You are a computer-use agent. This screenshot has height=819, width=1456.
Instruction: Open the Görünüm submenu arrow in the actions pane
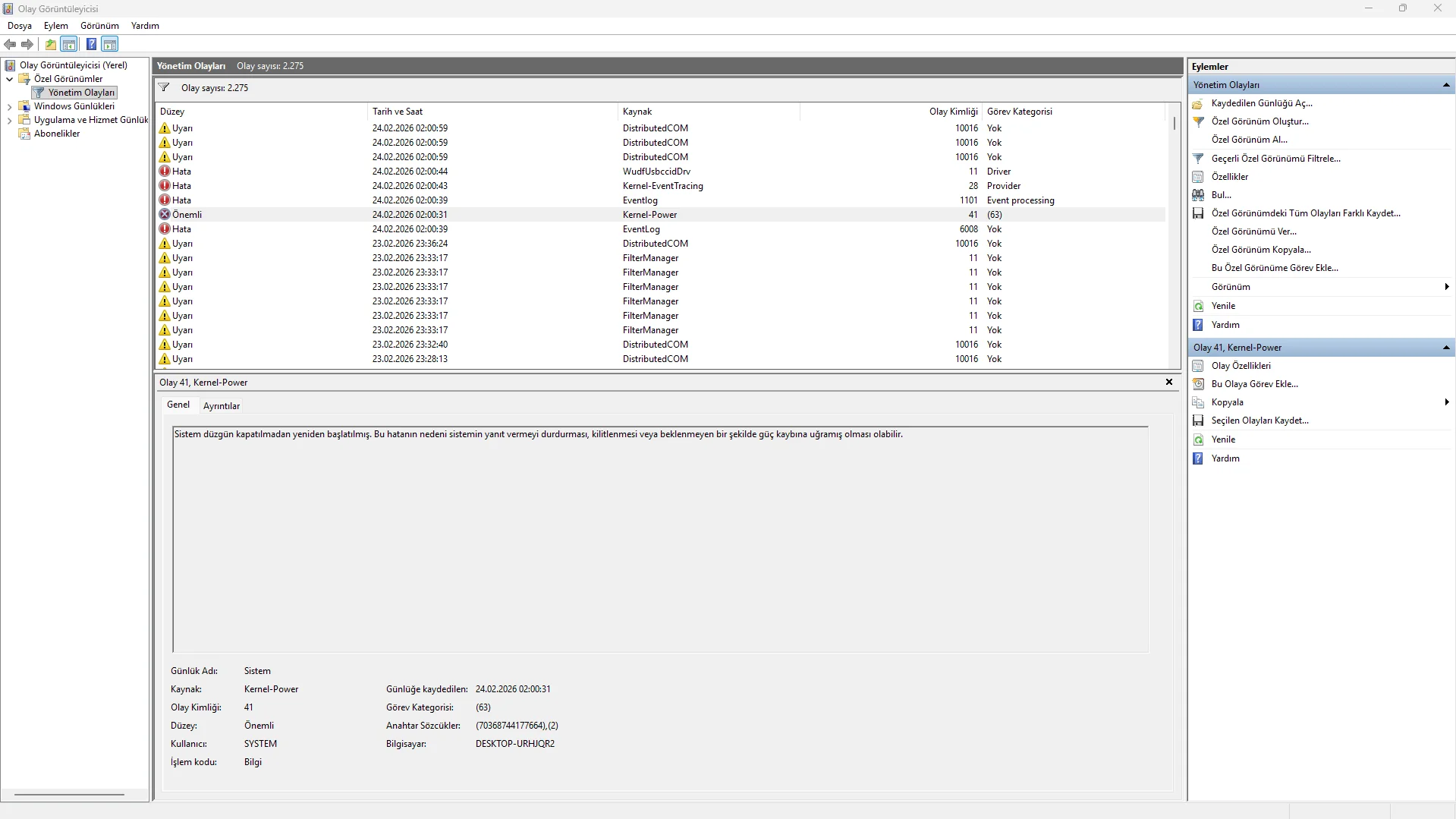(1447, 287)
